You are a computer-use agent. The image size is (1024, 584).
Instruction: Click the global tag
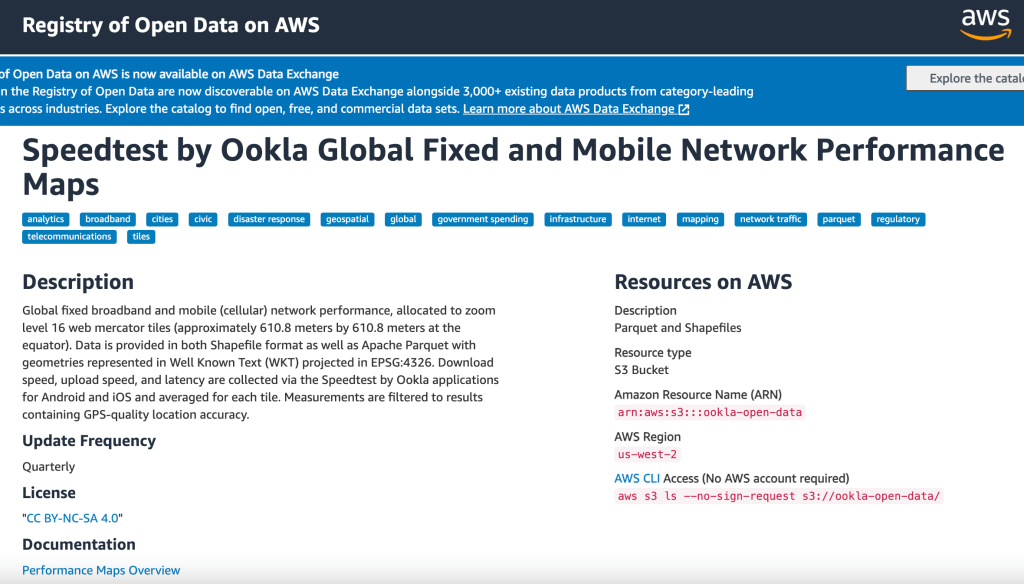404,219
